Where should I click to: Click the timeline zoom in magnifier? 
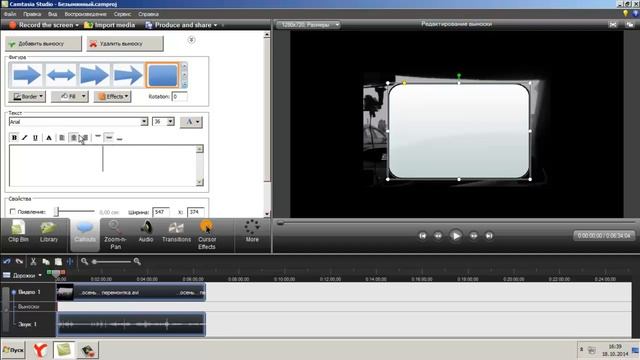point(137,261)
